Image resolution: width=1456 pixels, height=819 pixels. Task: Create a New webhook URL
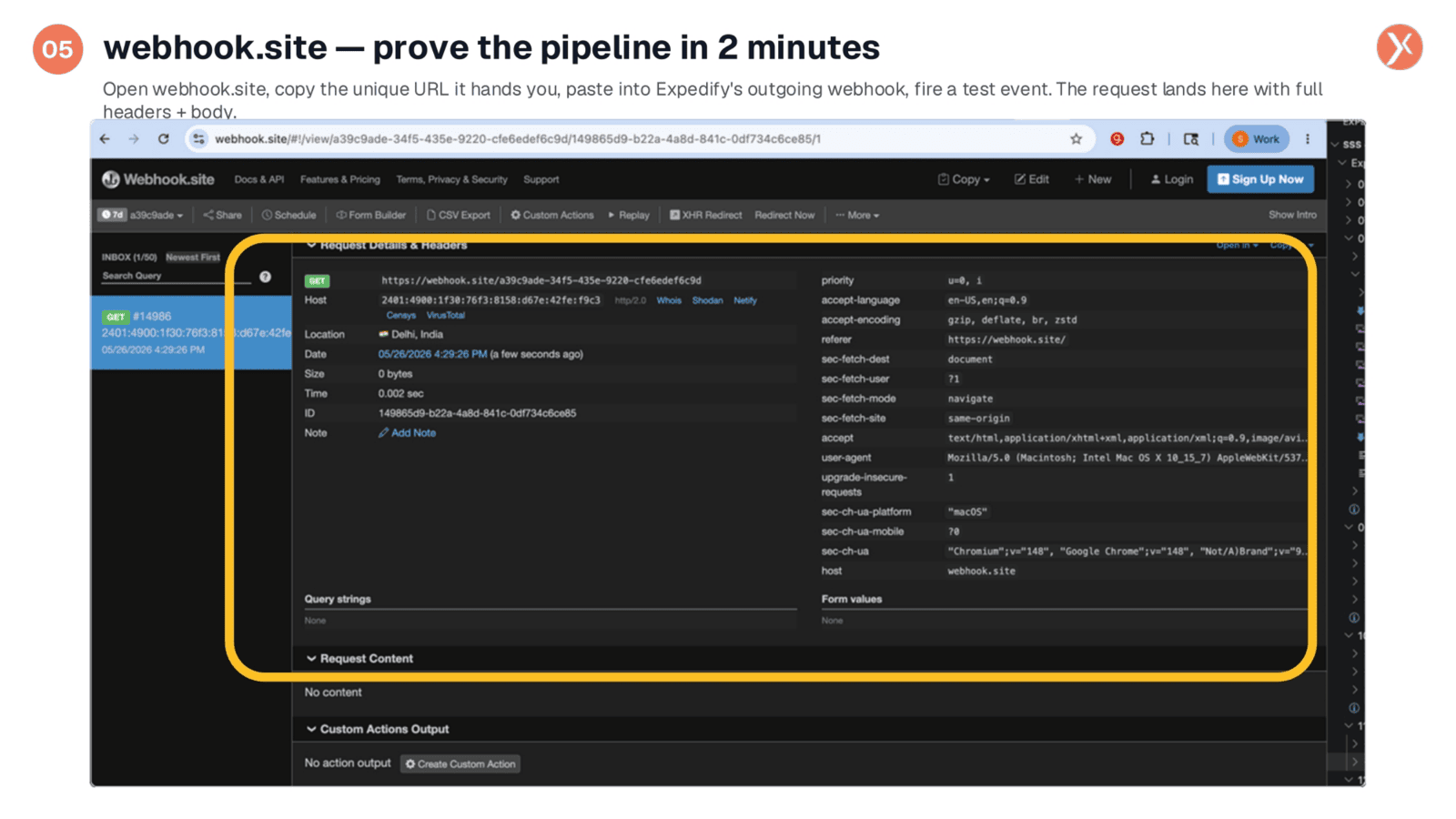coord(1093,179)
